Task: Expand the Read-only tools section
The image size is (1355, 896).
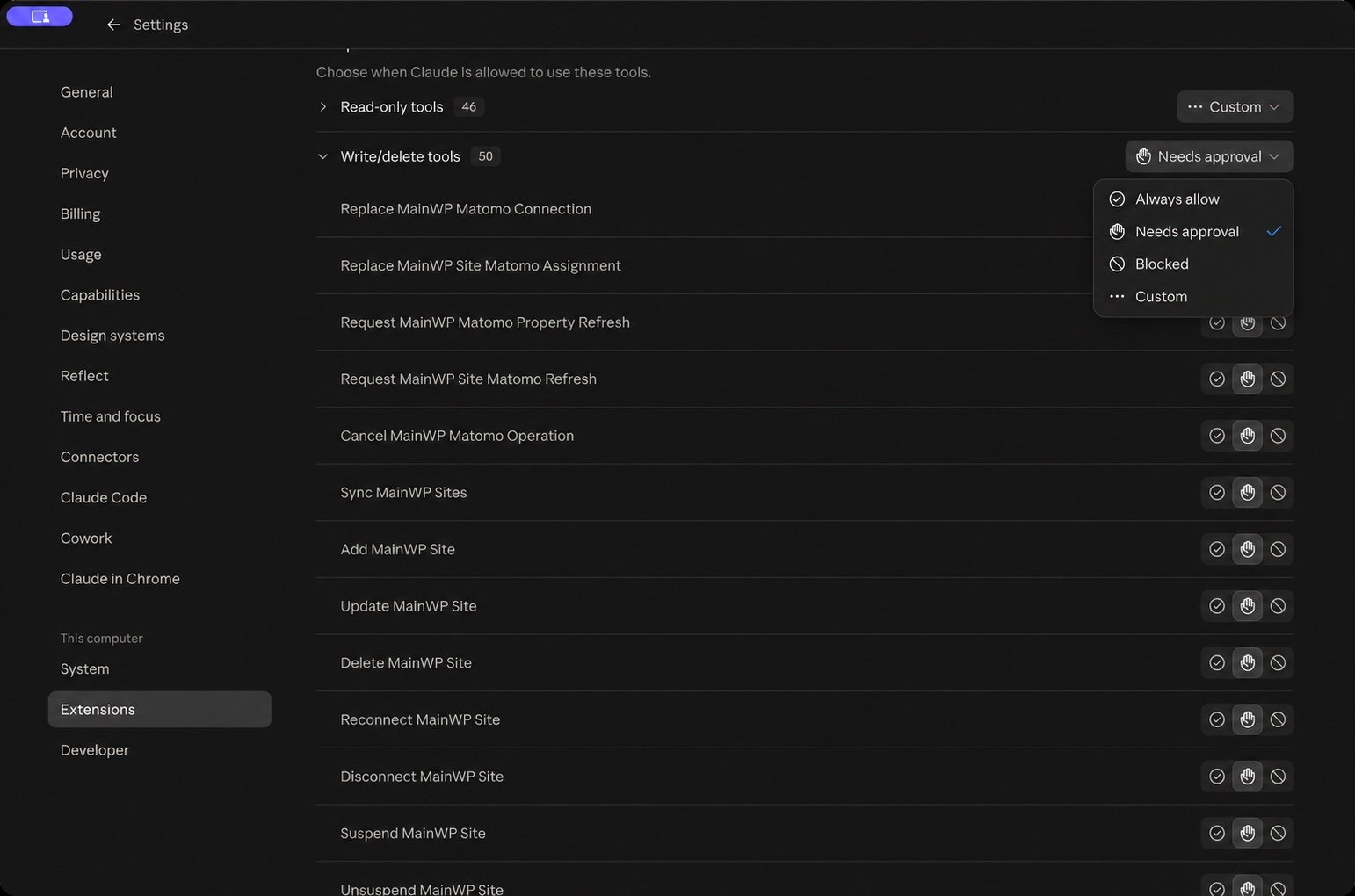Action: coord(322,107)
